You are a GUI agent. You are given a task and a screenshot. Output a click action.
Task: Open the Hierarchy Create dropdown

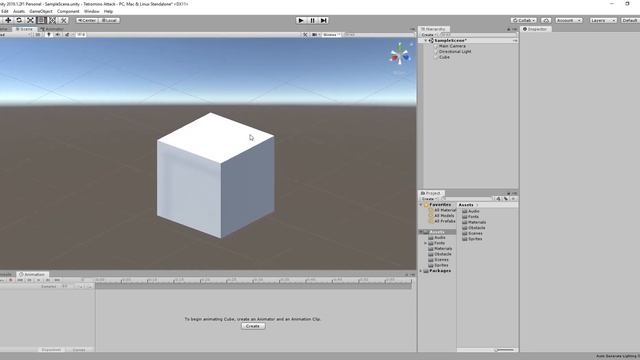click(x=428, y=35)
